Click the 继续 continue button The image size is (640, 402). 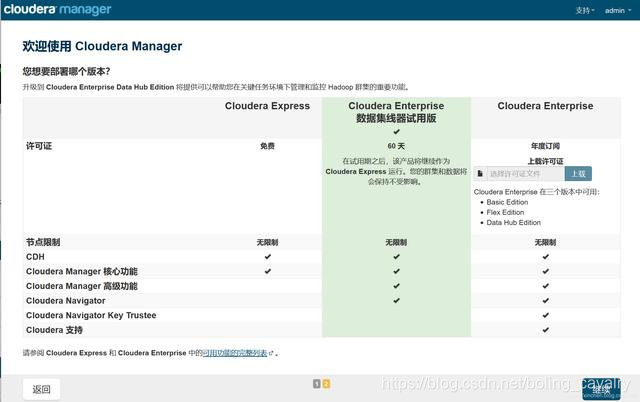pos(601,389)
